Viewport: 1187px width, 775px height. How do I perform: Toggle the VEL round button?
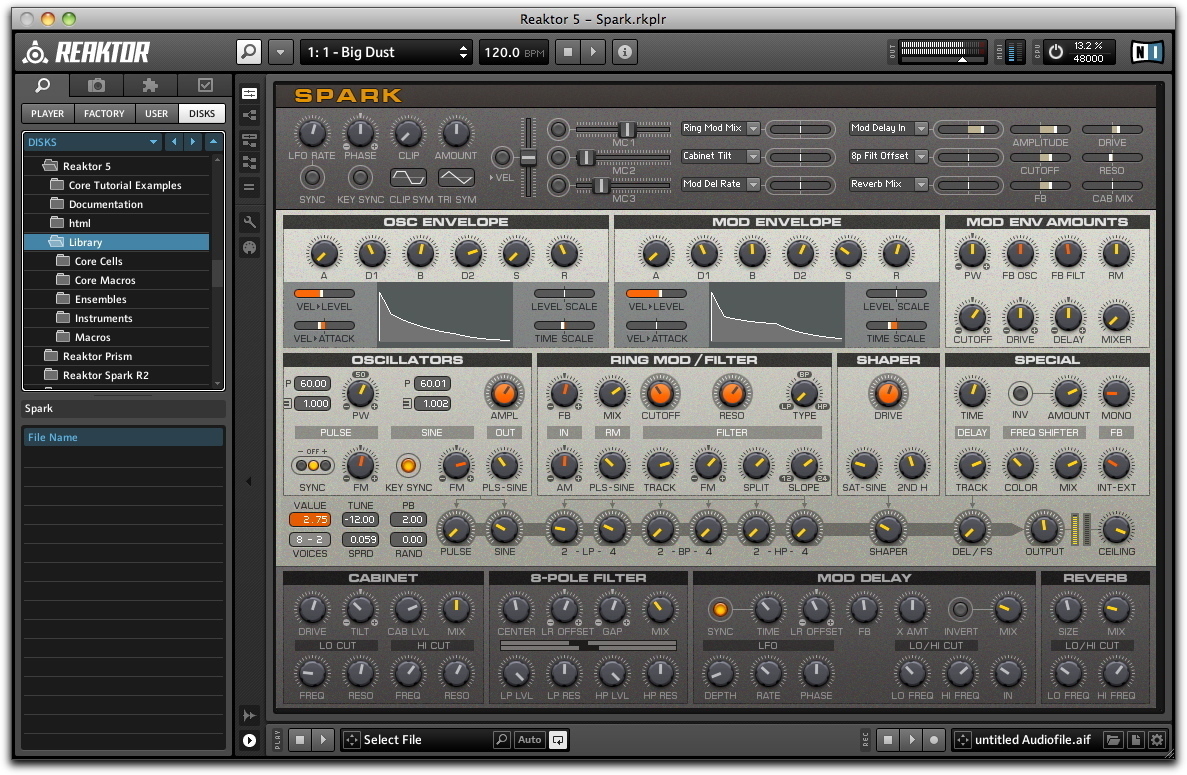[502, 157]
